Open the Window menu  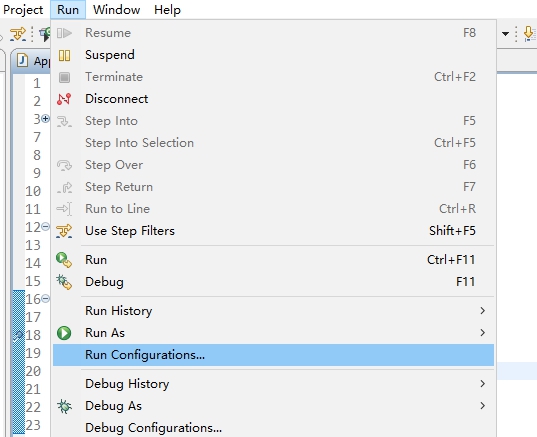116,10
